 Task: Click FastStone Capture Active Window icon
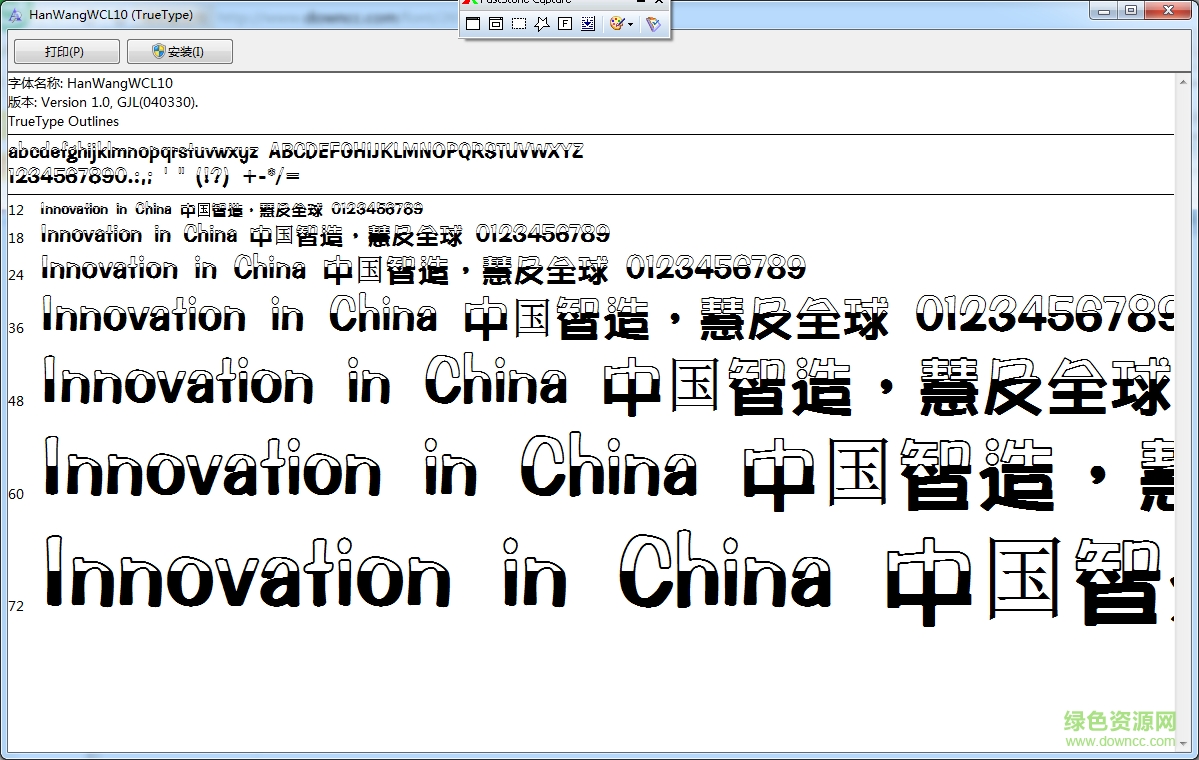(x=473, y=24)
